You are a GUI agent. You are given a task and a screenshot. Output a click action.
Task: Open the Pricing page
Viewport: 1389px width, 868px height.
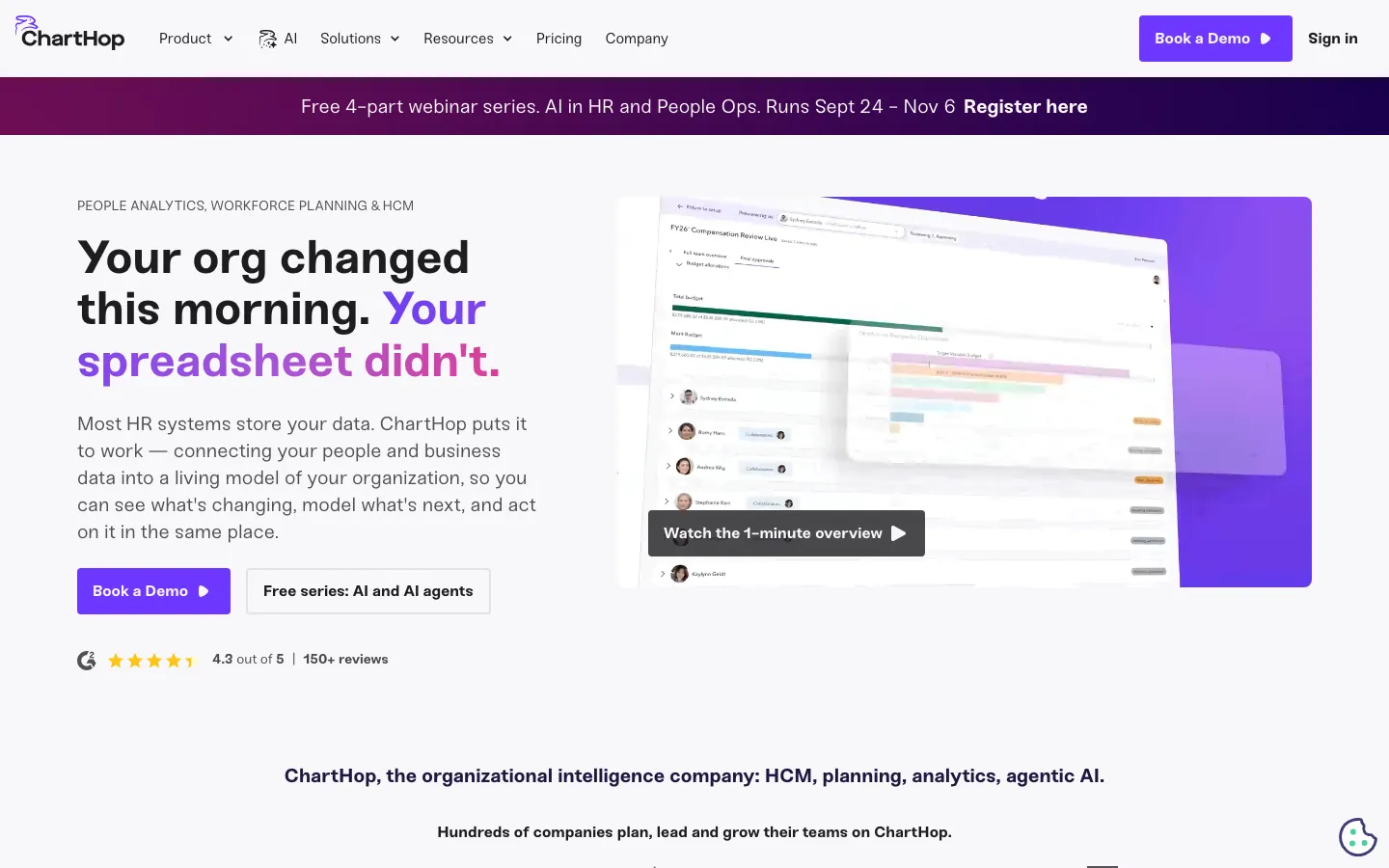[559, 39]
